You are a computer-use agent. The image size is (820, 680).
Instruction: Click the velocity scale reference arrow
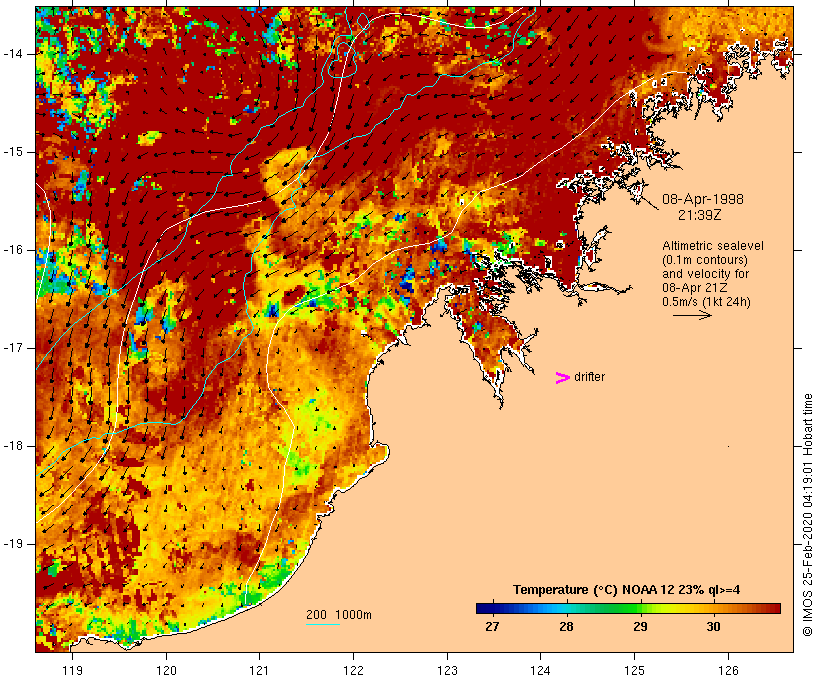click(x=692, y=315)
